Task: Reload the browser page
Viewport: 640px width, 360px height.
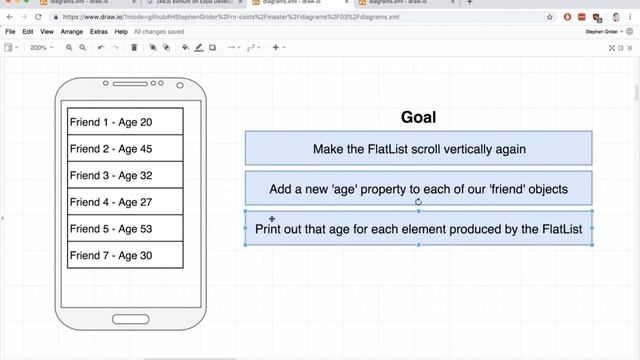Action: 38,17
